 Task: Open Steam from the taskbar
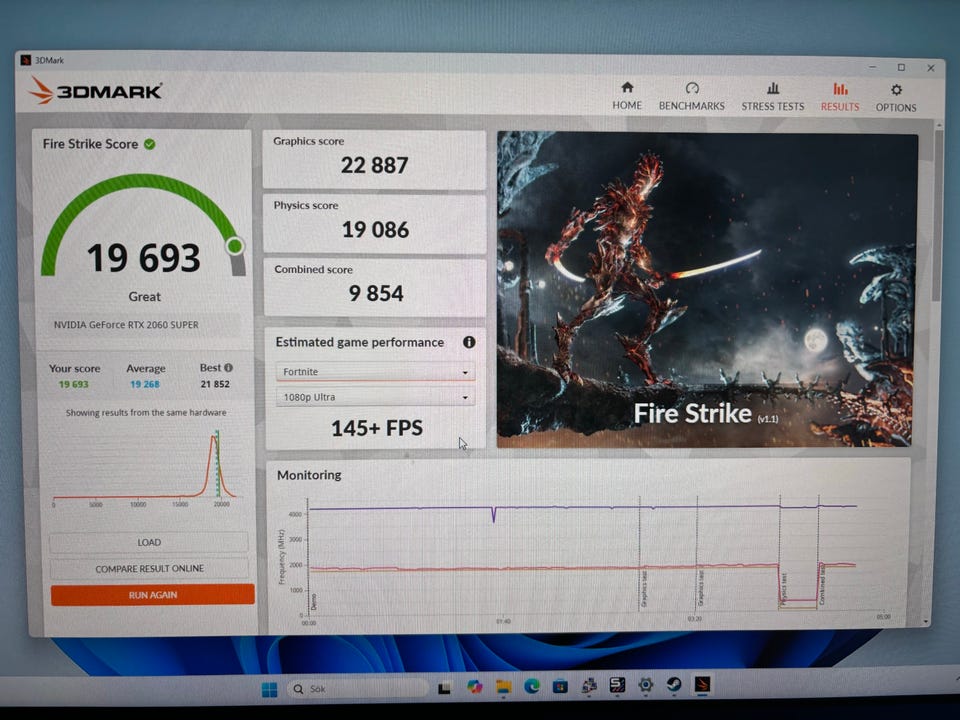674,684
